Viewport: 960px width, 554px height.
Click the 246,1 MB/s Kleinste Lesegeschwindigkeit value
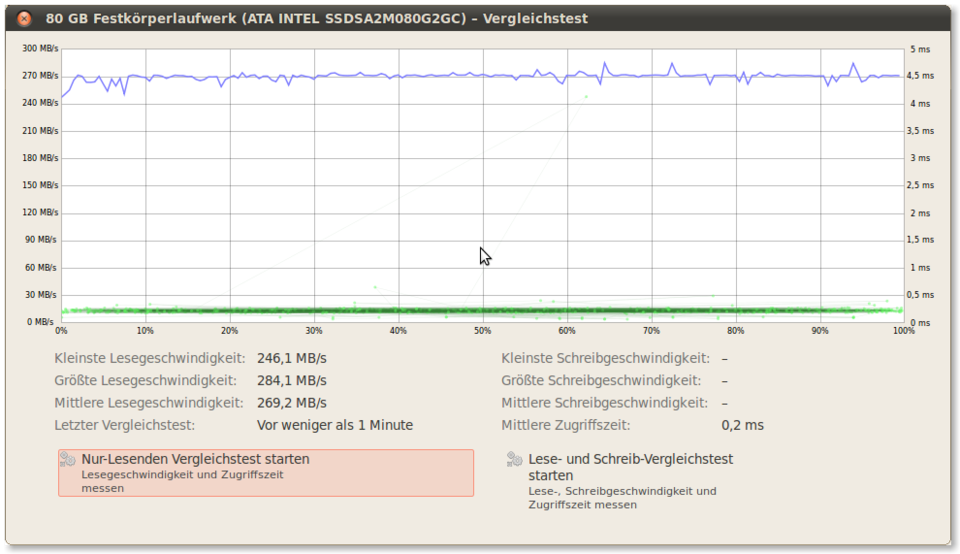[x=291, y=358]
